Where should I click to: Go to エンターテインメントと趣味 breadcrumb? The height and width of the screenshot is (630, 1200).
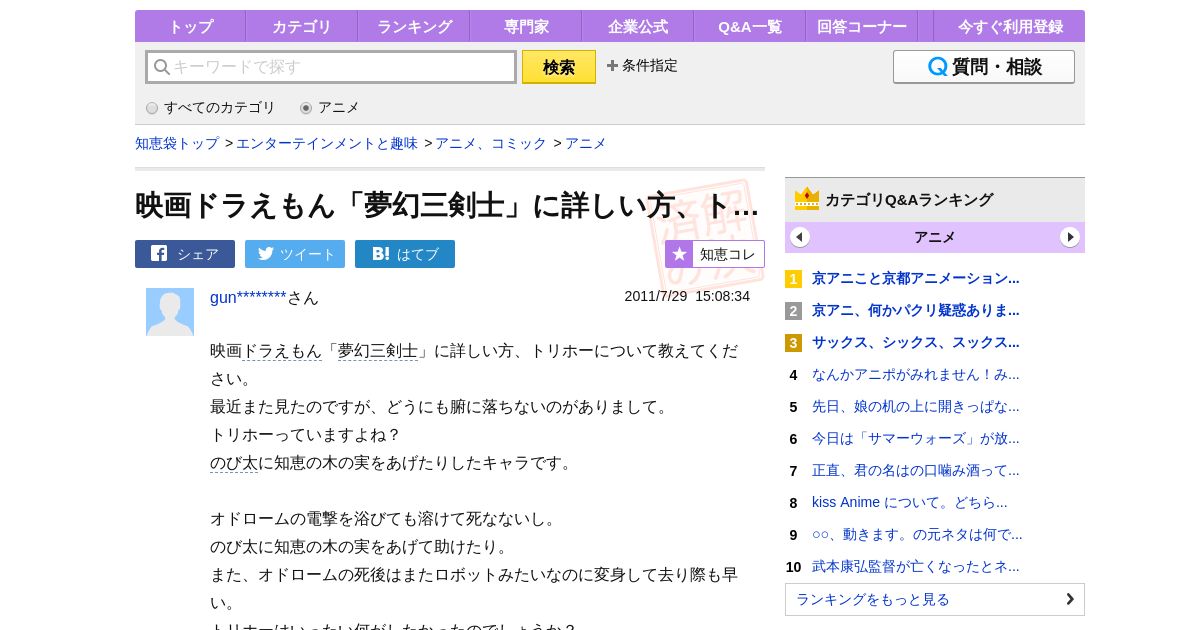click(x=327, y=143)
